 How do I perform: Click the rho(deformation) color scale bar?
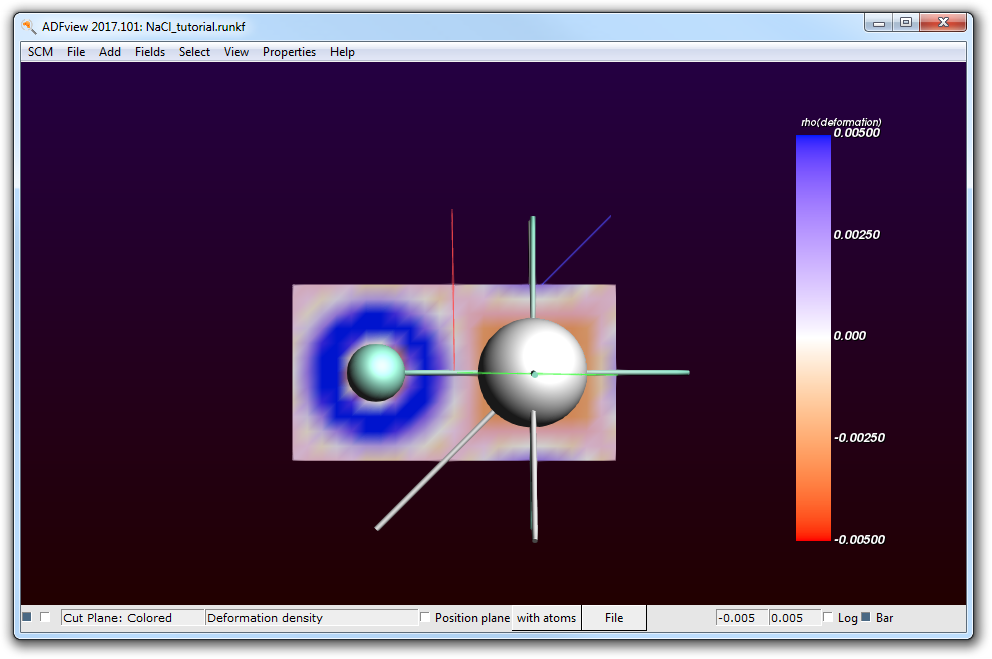[813, 338]
